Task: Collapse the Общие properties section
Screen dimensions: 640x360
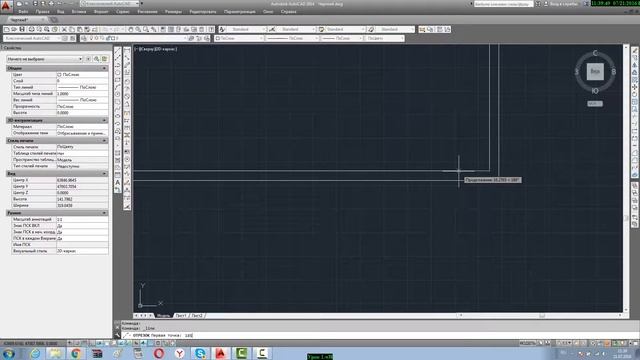Action: [104, 68]
